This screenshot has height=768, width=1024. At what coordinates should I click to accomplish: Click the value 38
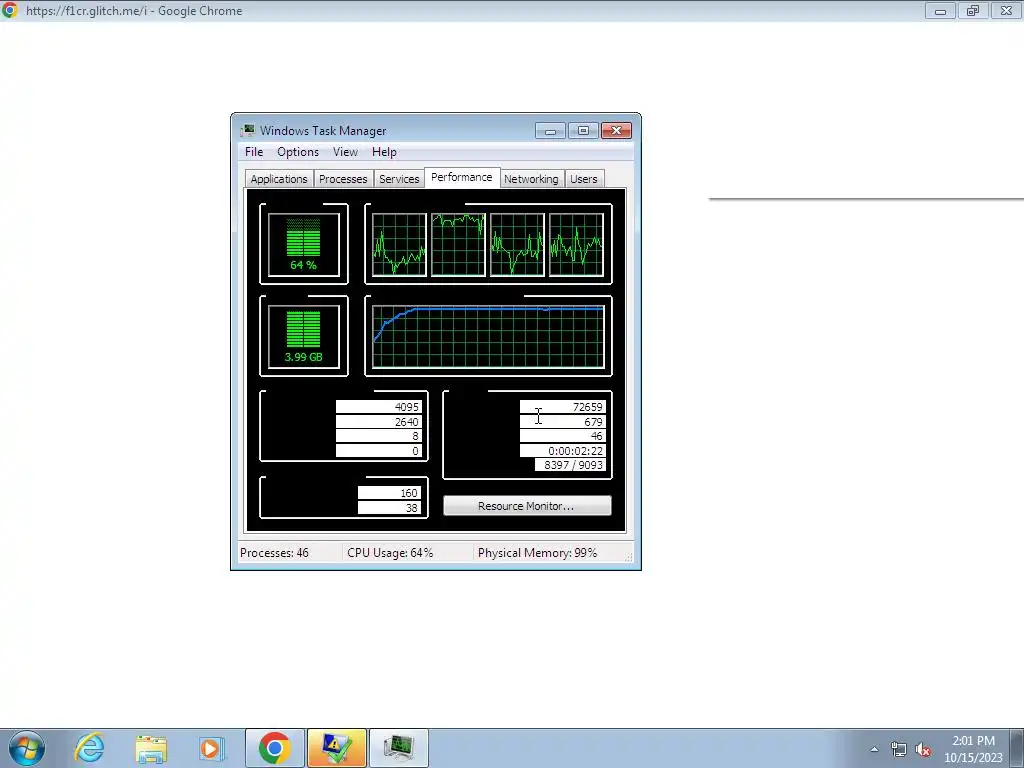[x=389, y=508]
